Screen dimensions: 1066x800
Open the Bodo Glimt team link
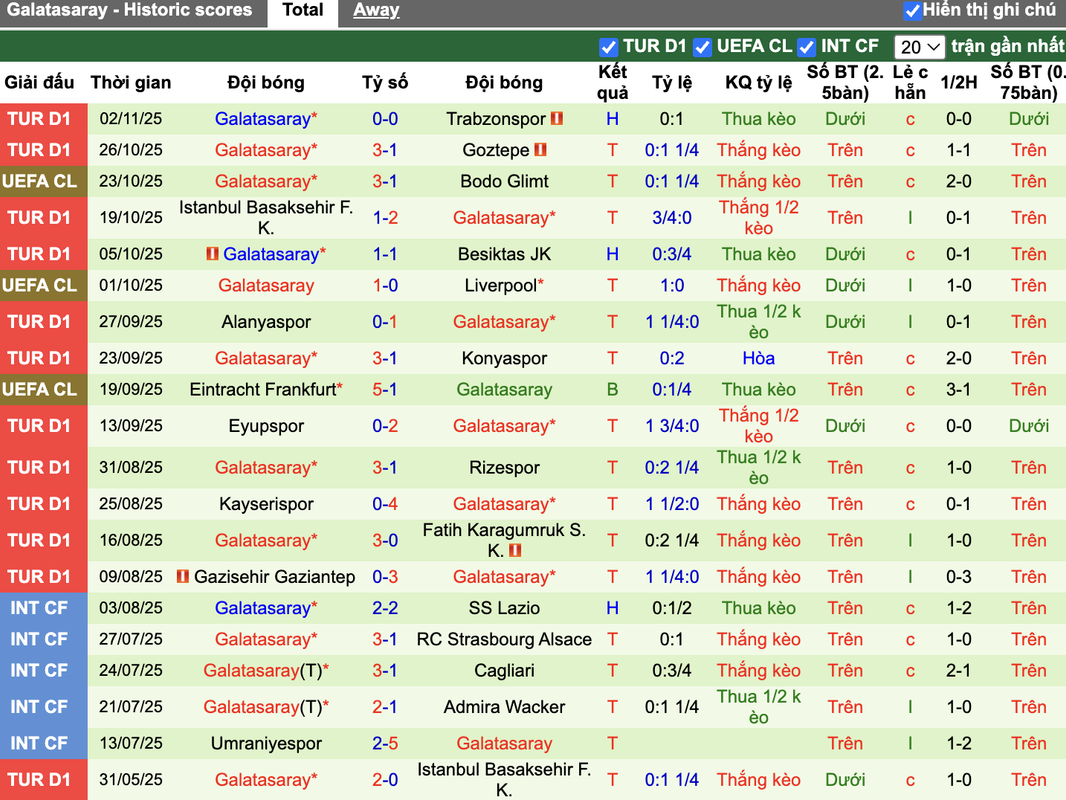click(504, 181)
